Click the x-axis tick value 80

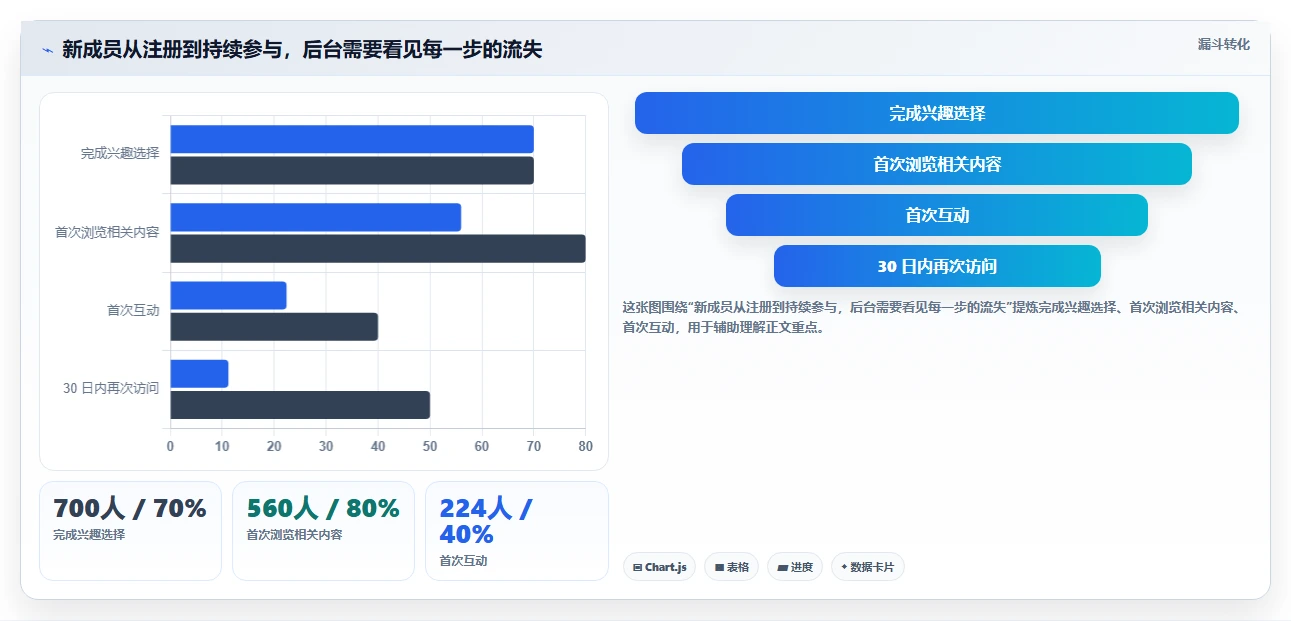pos(585,446)
